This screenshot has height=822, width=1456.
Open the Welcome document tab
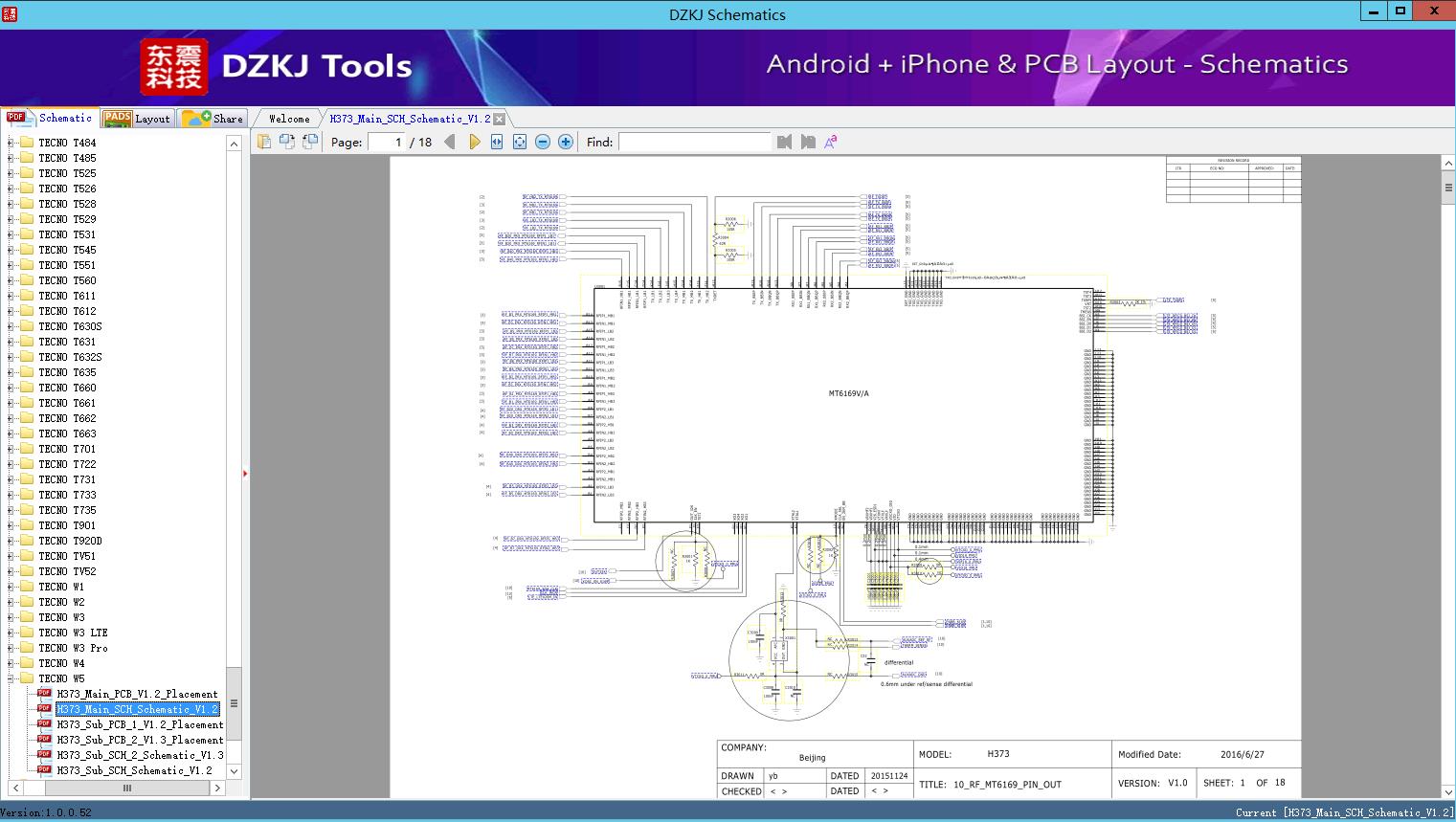coord(289,119)
